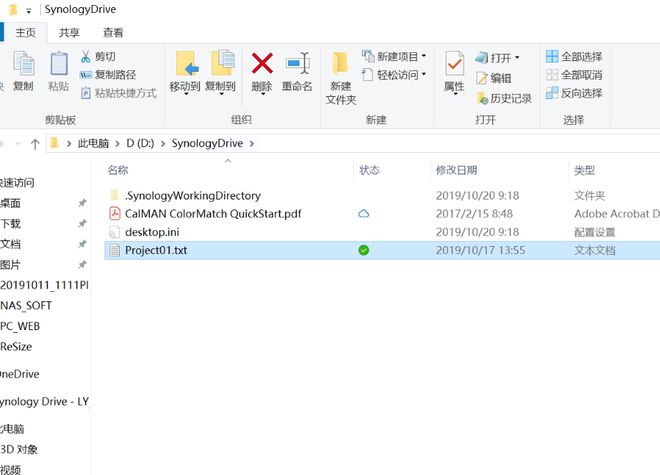Viewport: 660px width, 475px height.
Task: Sort by Modified date (修改日期) column header
Action: point(456,170)
